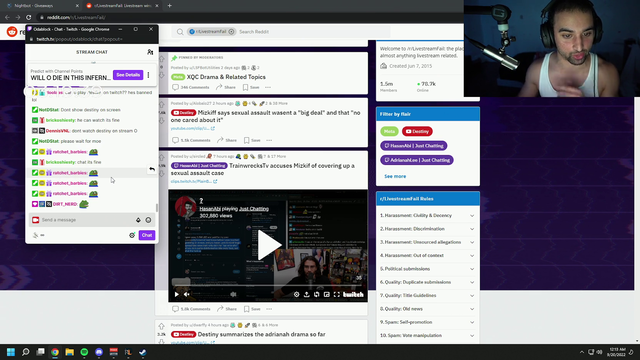This screenshot has height=360, width=640.
Task: Open comments on XQC Drama post
Action: pos(191,87)
